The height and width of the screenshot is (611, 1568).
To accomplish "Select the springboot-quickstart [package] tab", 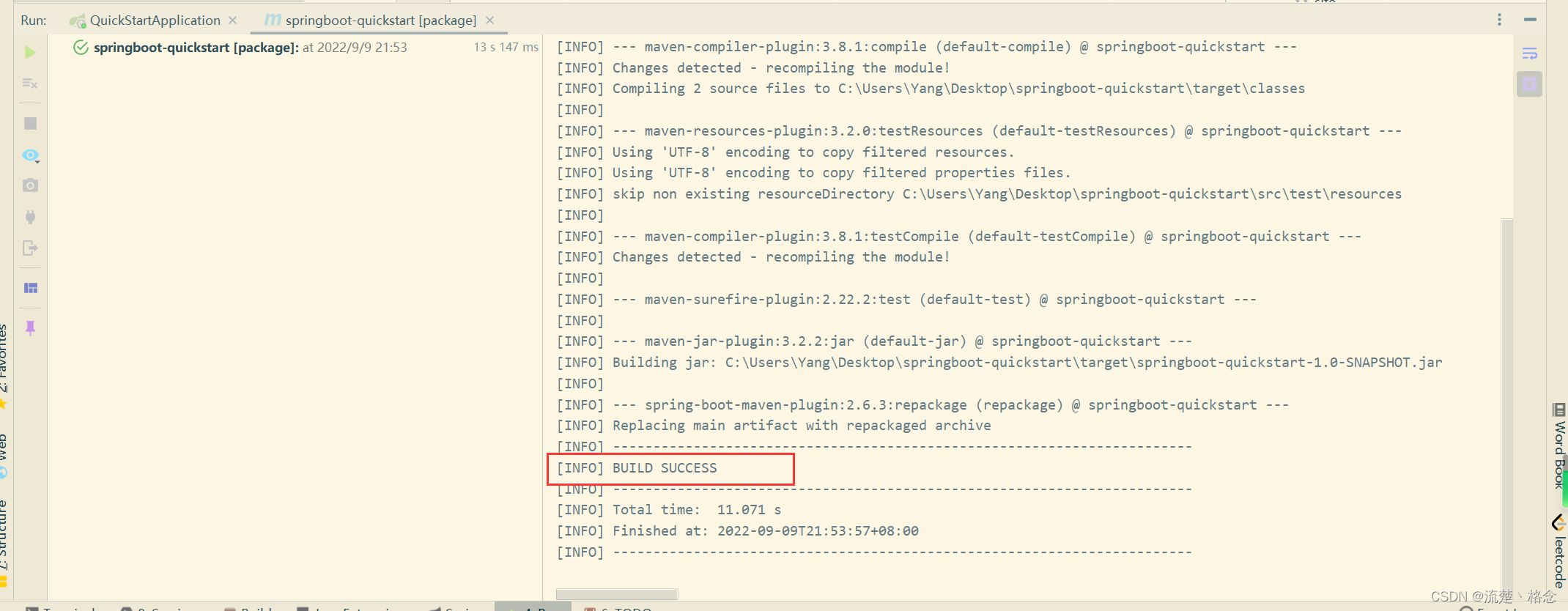I will coord(380,21).
